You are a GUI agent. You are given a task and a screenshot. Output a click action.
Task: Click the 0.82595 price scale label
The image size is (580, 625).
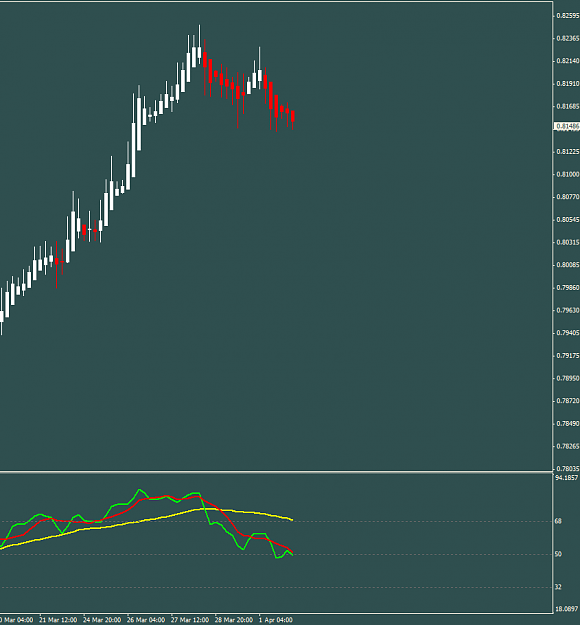coord(568,16)
